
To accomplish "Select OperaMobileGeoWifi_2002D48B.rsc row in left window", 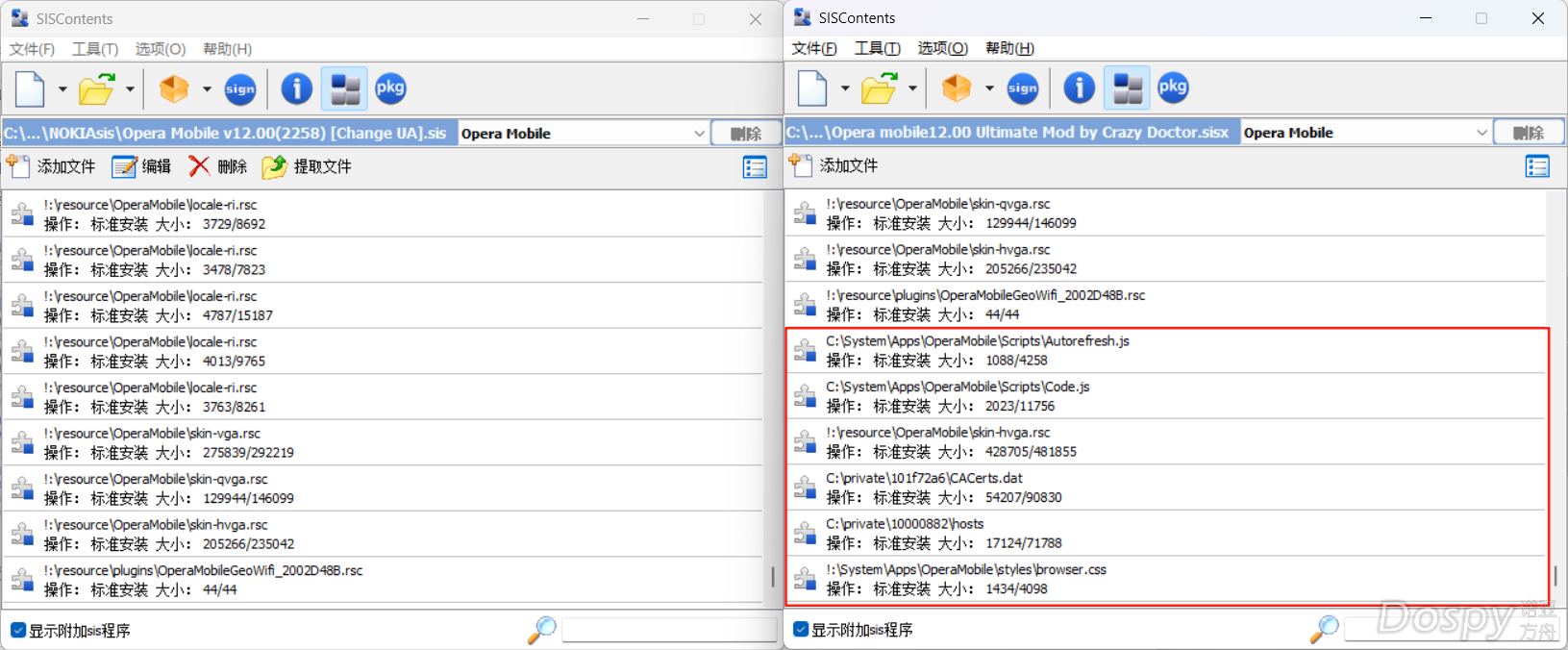I will point(384,580).
